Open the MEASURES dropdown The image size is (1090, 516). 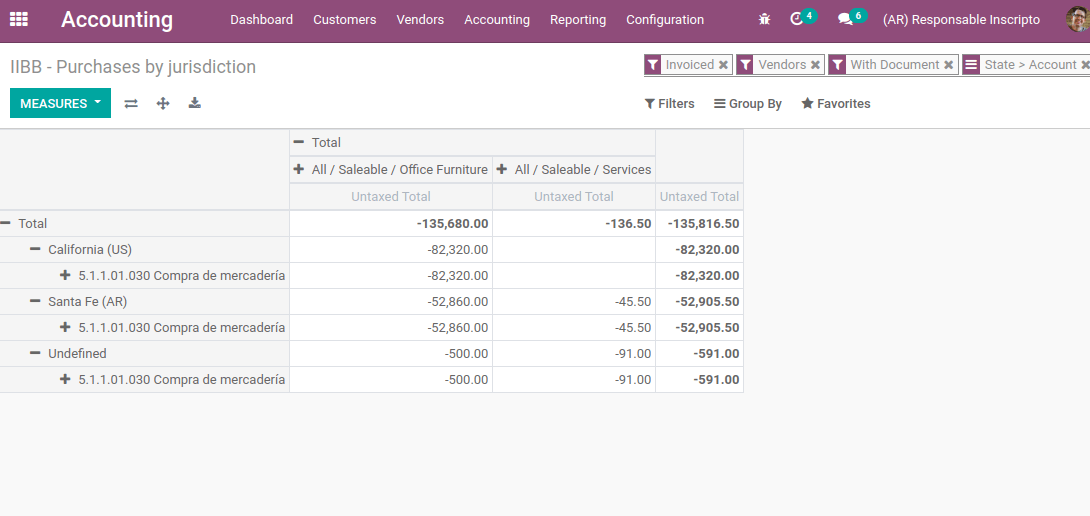point(60,104)
